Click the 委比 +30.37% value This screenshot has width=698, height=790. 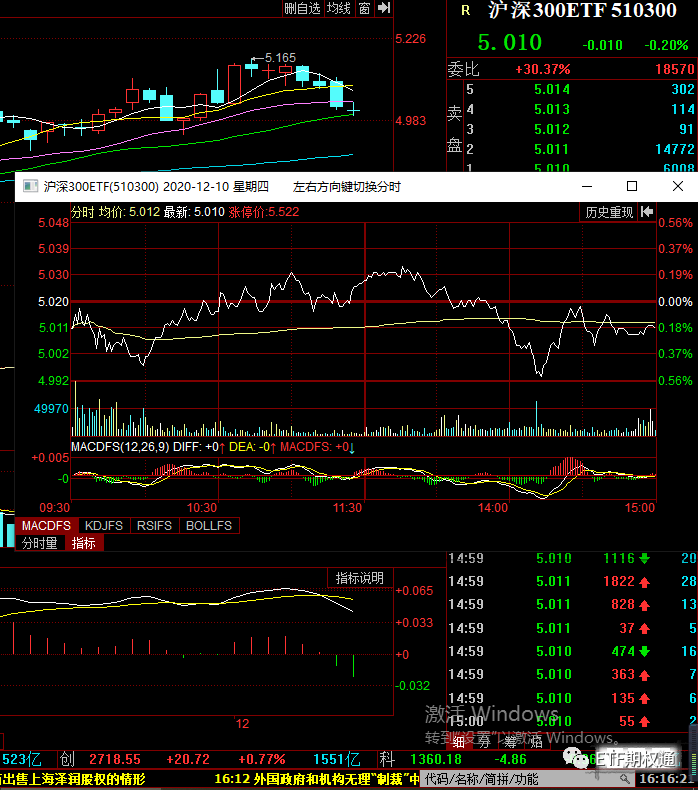pyautogui.click(x=543, y=69)
